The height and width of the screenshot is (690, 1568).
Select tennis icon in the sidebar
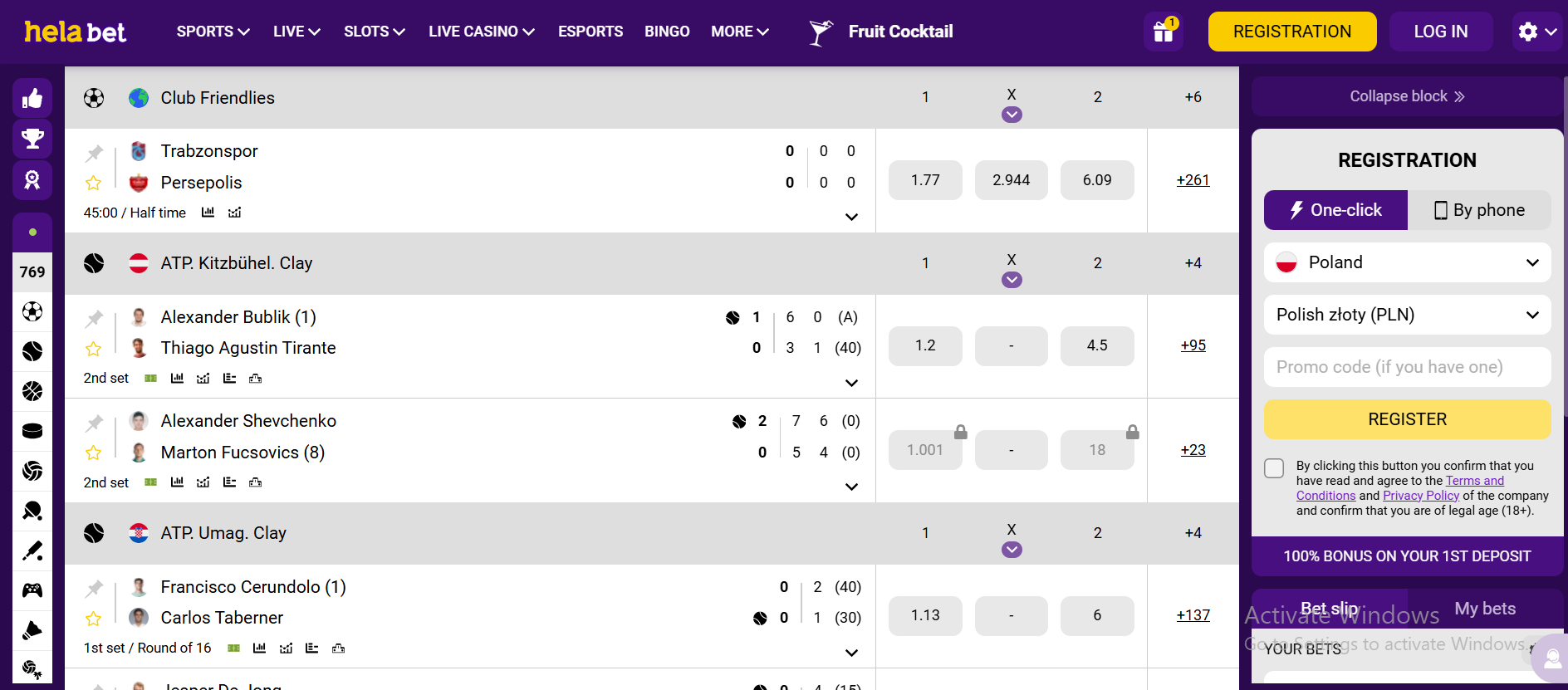[x=32, y=351]
